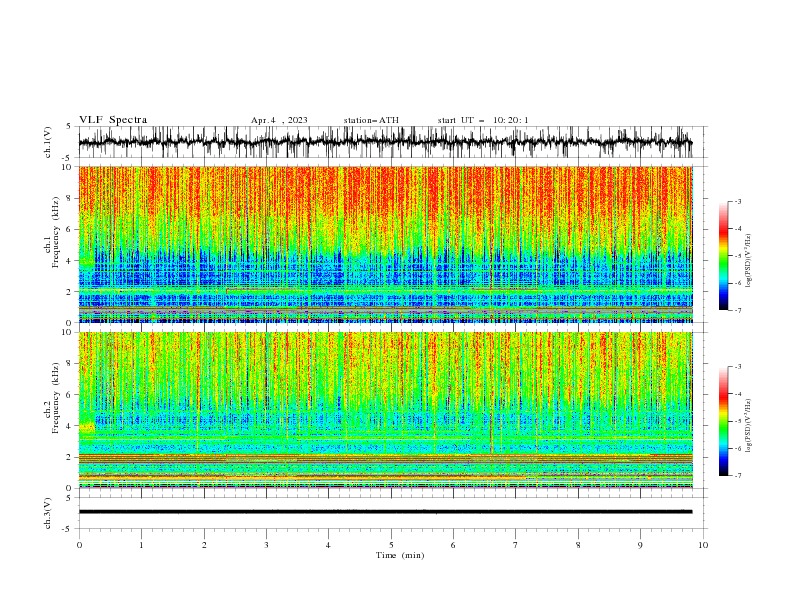Click the "station=ATH" header text
792x612 pixels.
click(x=371, y=120)
